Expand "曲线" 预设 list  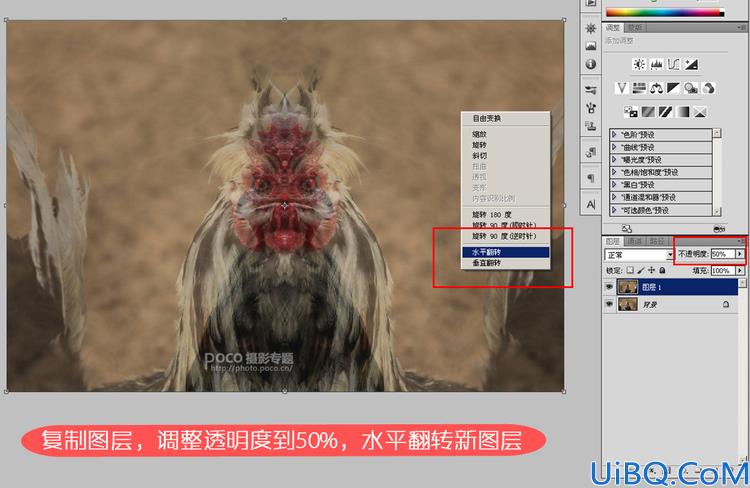(614, 147)
